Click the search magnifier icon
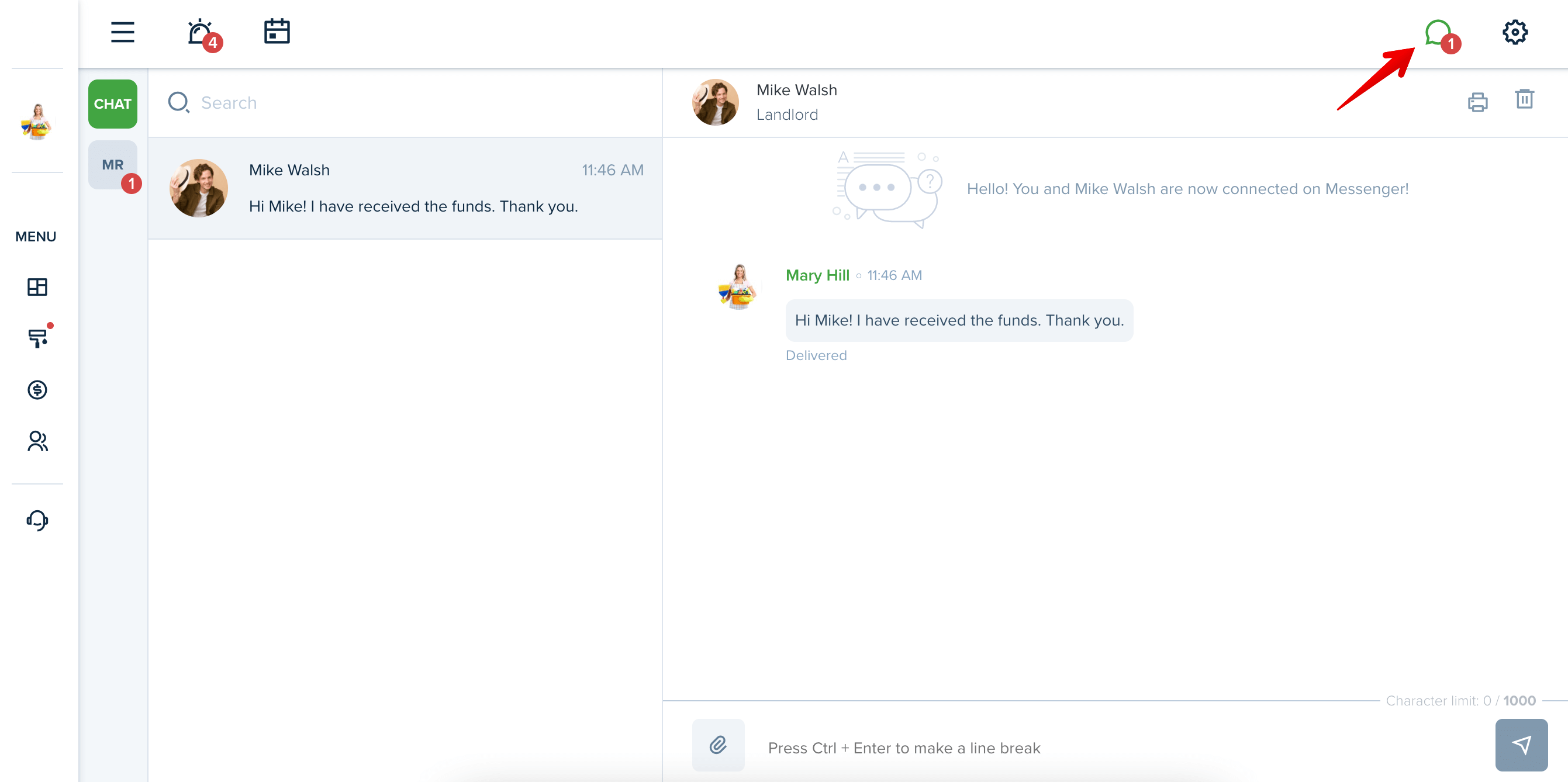 click(178, 102)
